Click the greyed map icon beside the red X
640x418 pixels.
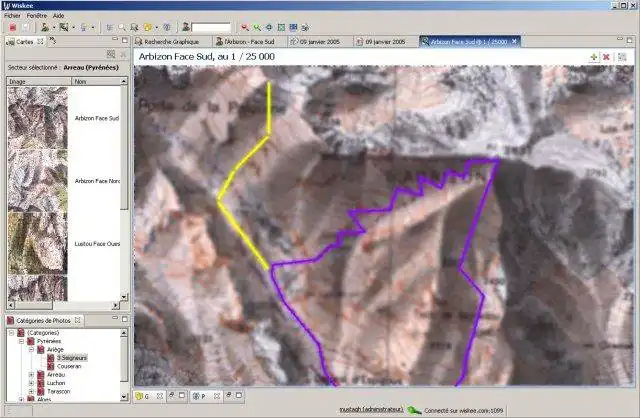click(622, 57)
